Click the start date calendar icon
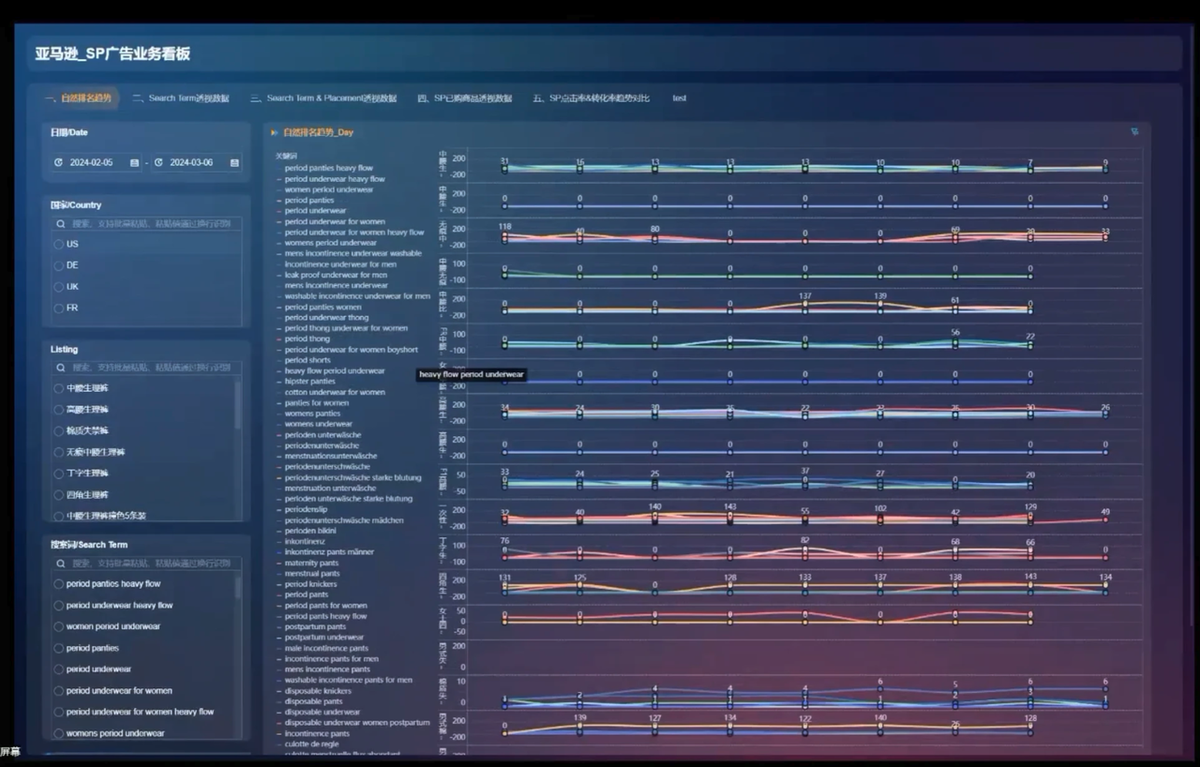Screen dimensions: 1200x767 135,163
